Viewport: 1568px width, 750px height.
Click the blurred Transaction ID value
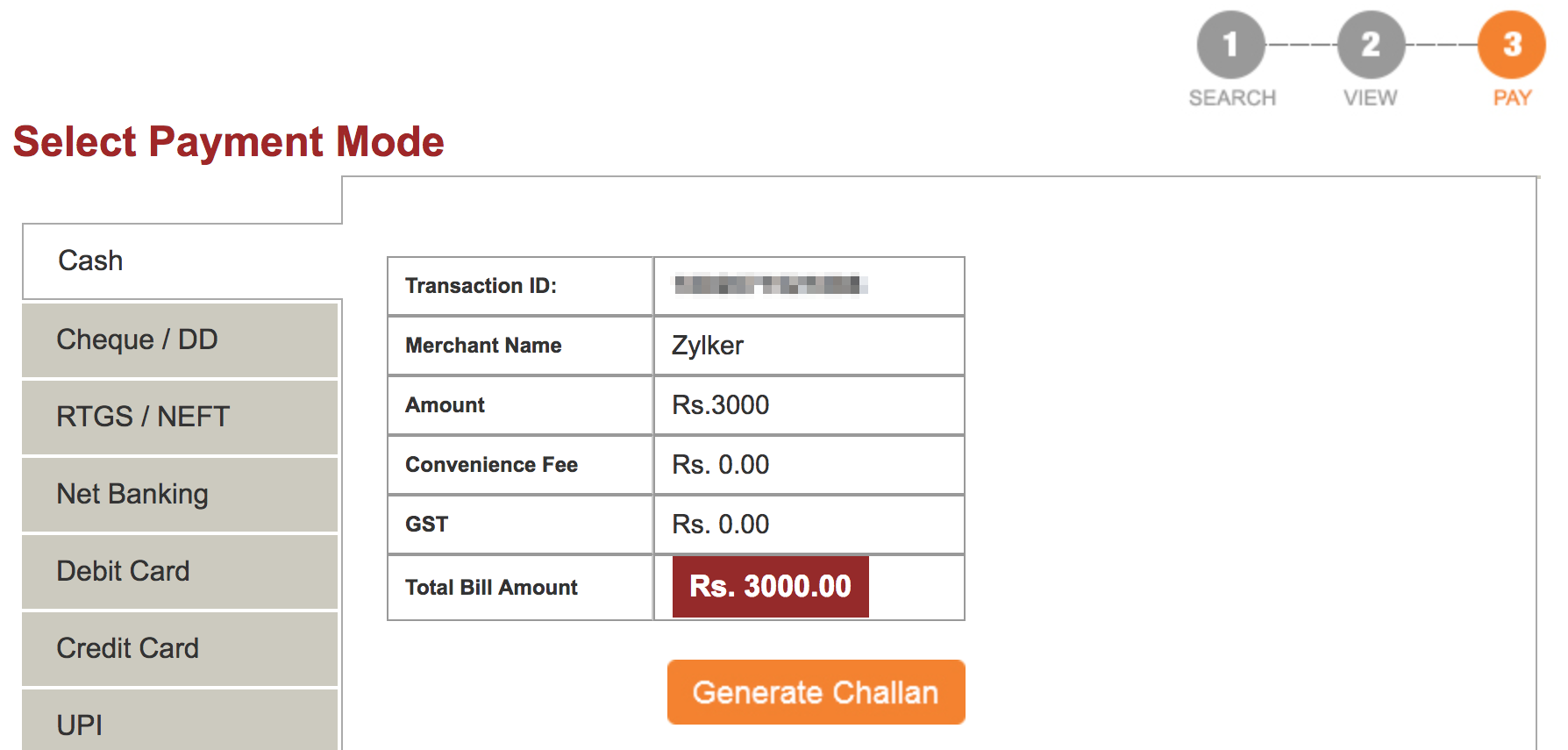[x=770, y=285]
